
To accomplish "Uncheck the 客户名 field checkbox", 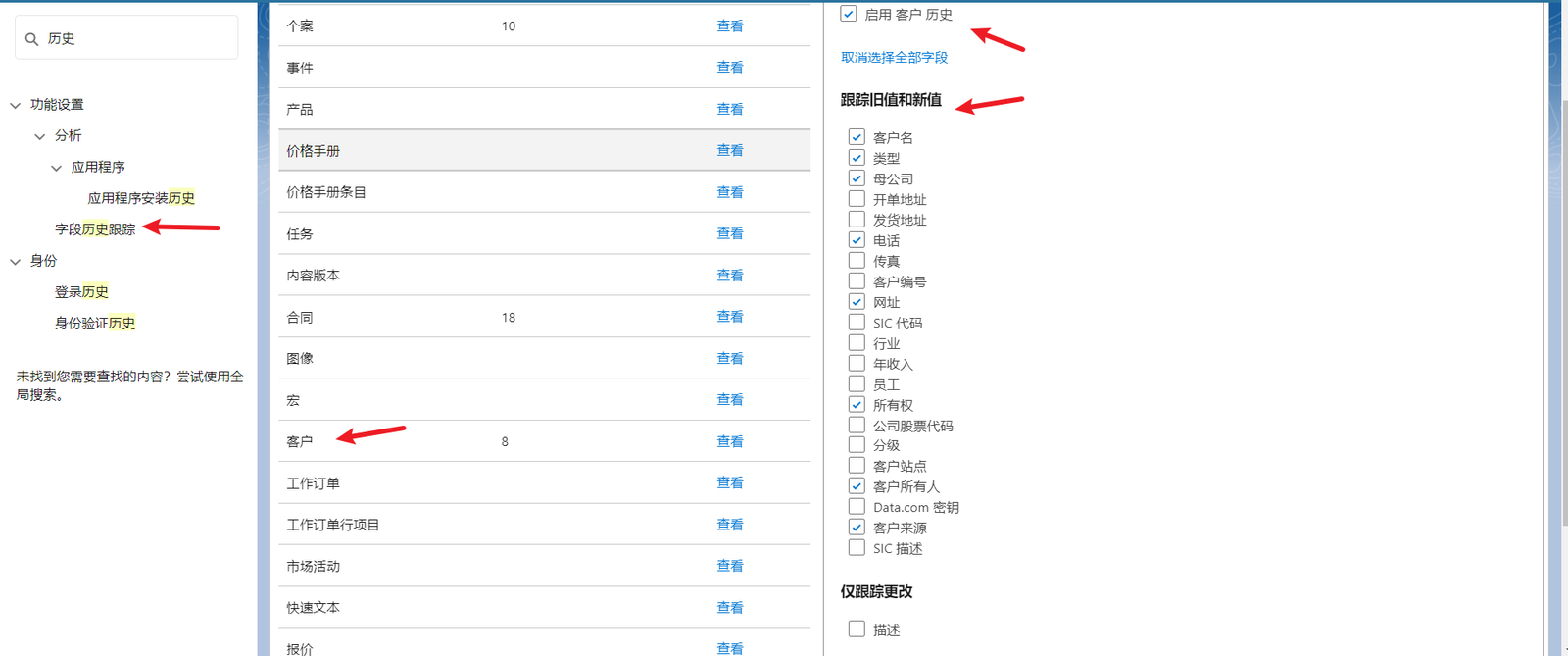I will (x=857, y=137).
